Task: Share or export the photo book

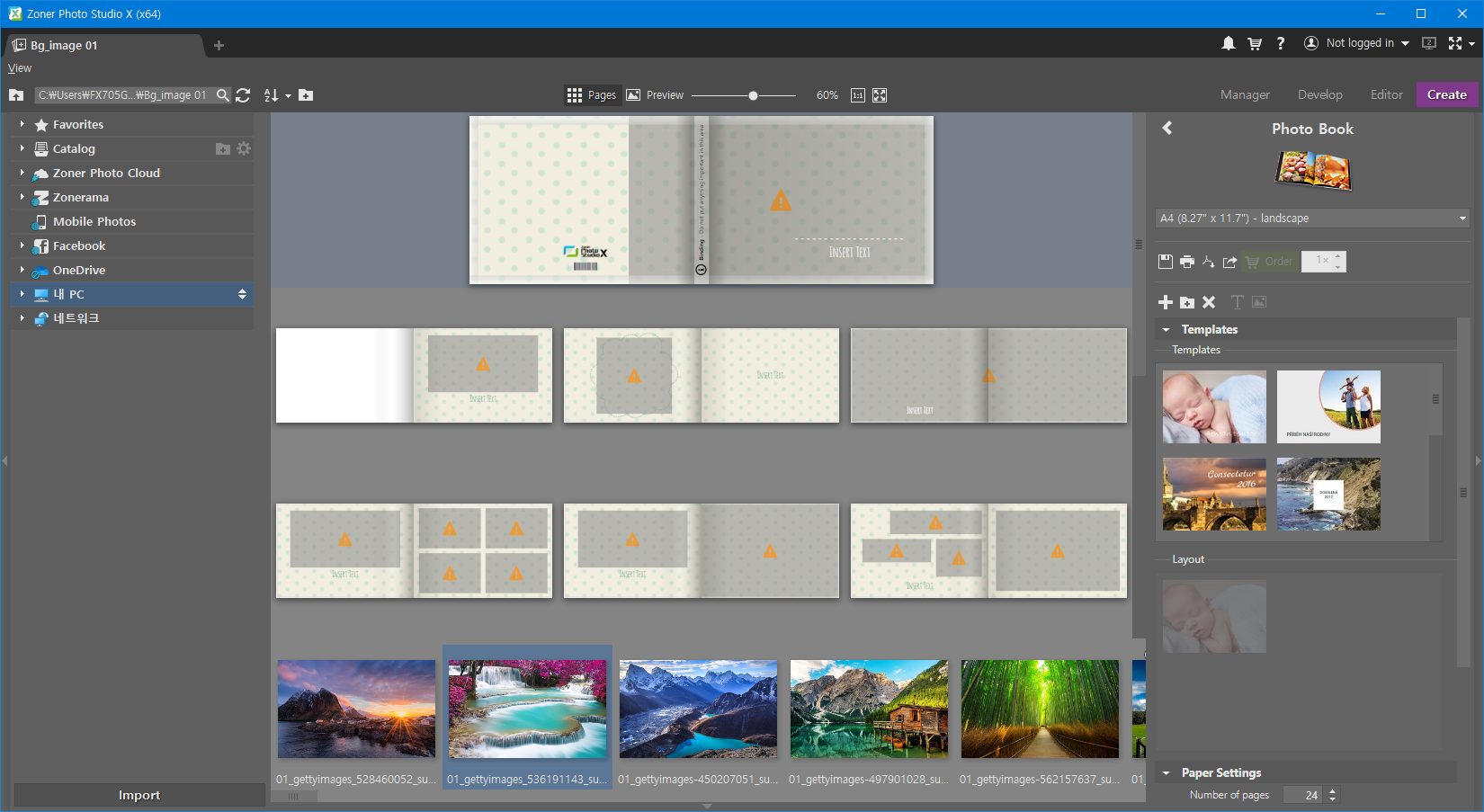Action: 1229,262
